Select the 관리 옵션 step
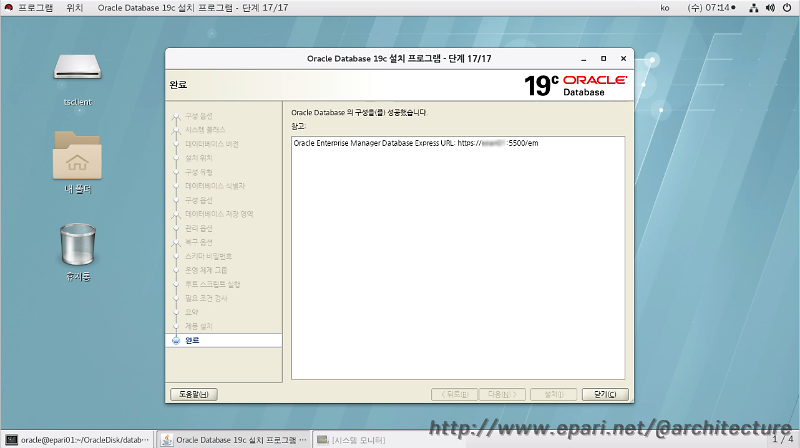Viewport: 800px width, 448px height. [198, 229]
